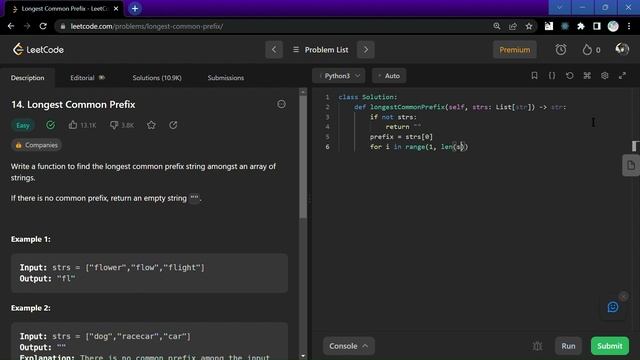
Task: Go to previous problem arrow
Action: point(274,50)
